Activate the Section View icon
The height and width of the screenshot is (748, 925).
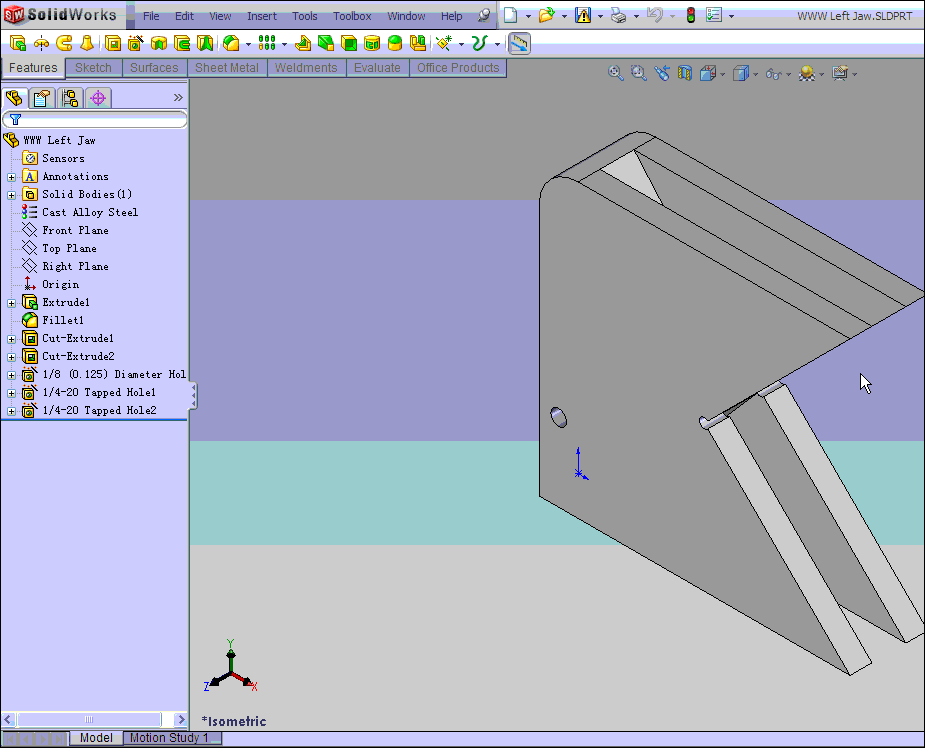coord(684,73)
